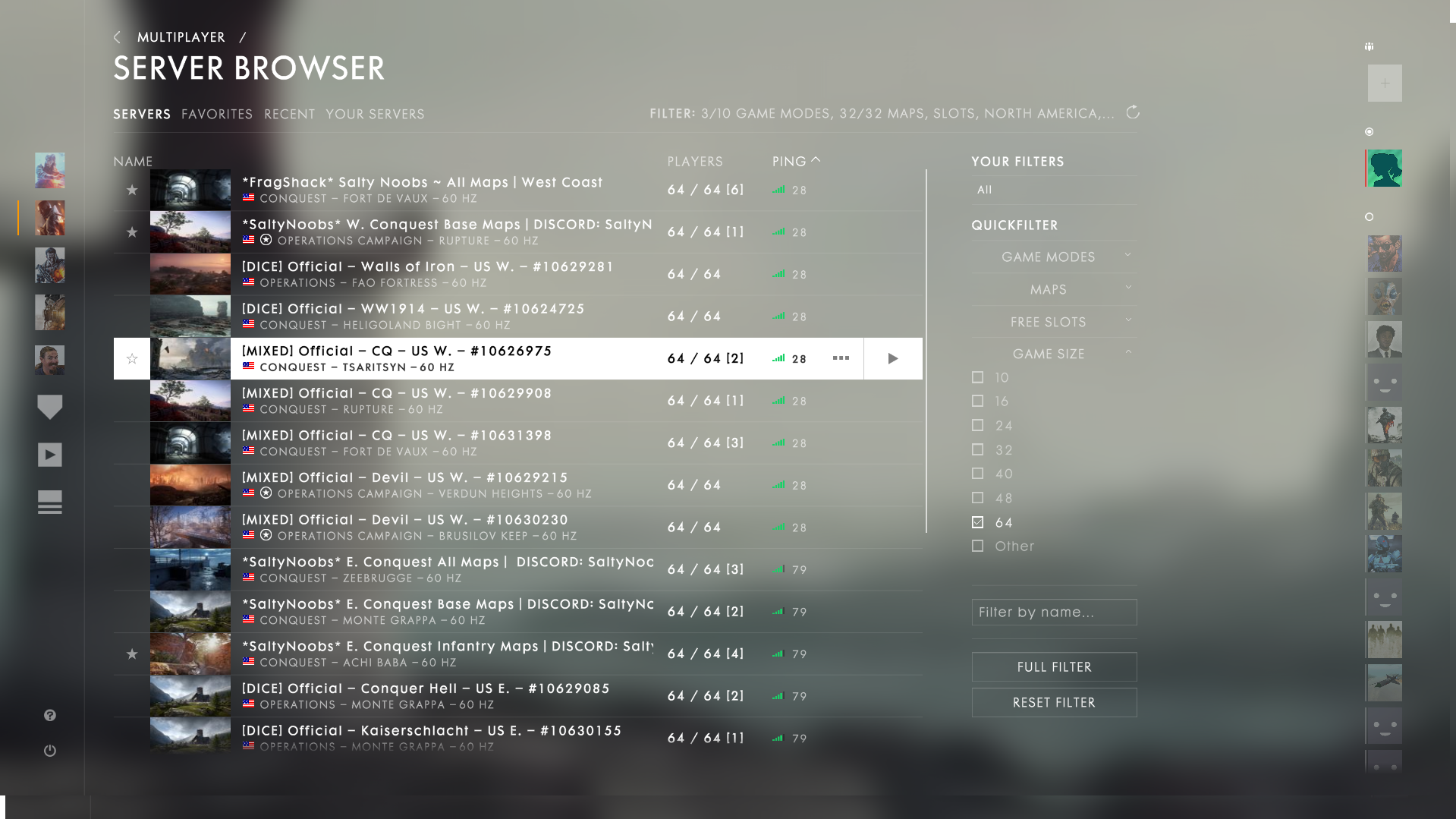Select the Battlefield 1 game tile in sidebar
The image size is (1456, 819).
point(50,218)
